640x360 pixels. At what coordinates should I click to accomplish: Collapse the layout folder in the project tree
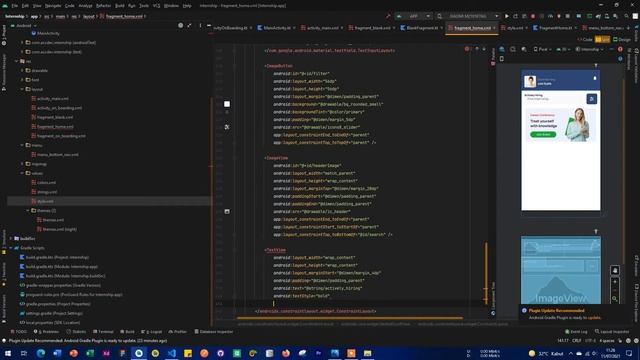click(22, 89)
